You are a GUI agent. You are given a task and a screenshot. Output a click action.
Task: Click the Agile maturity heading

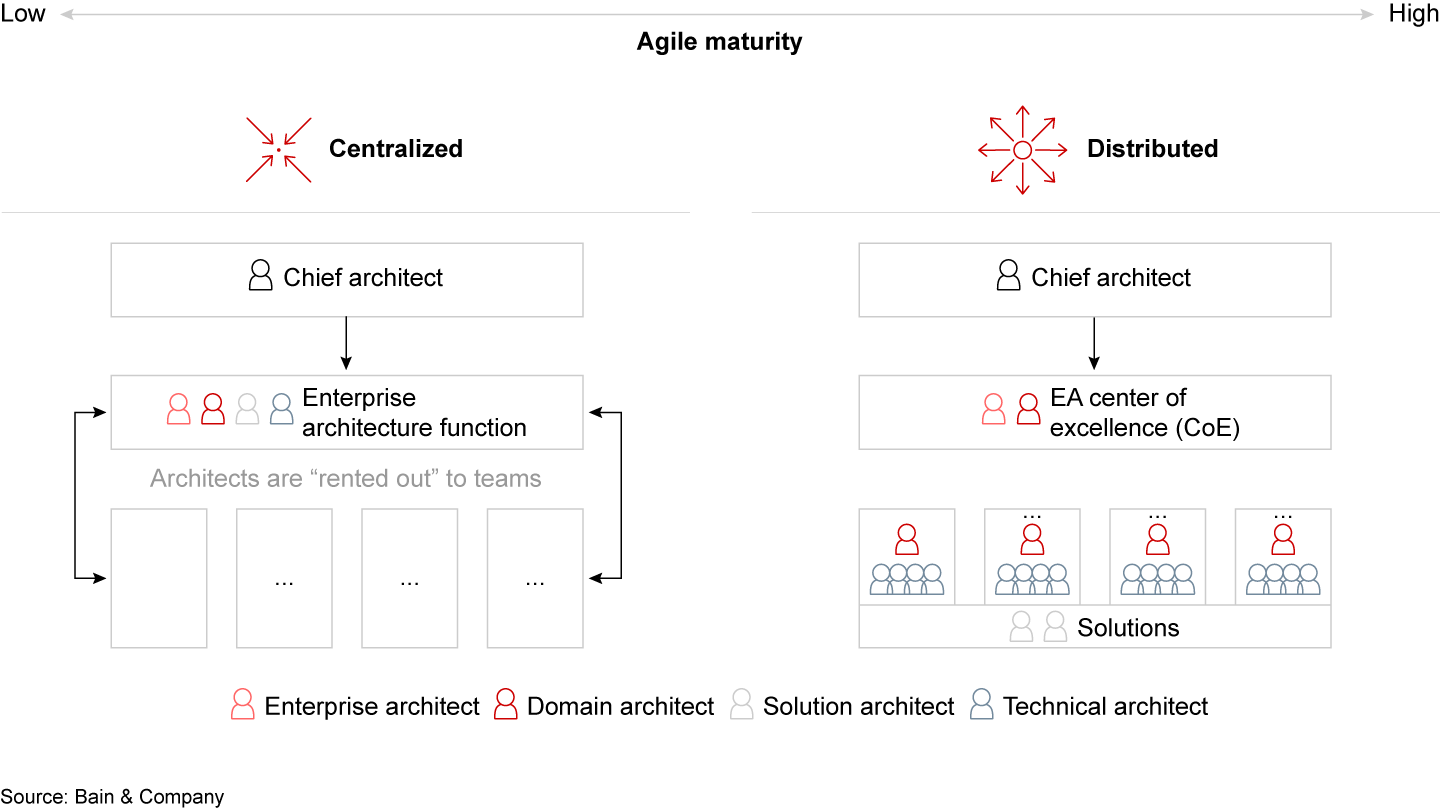(x=719, y=42)
